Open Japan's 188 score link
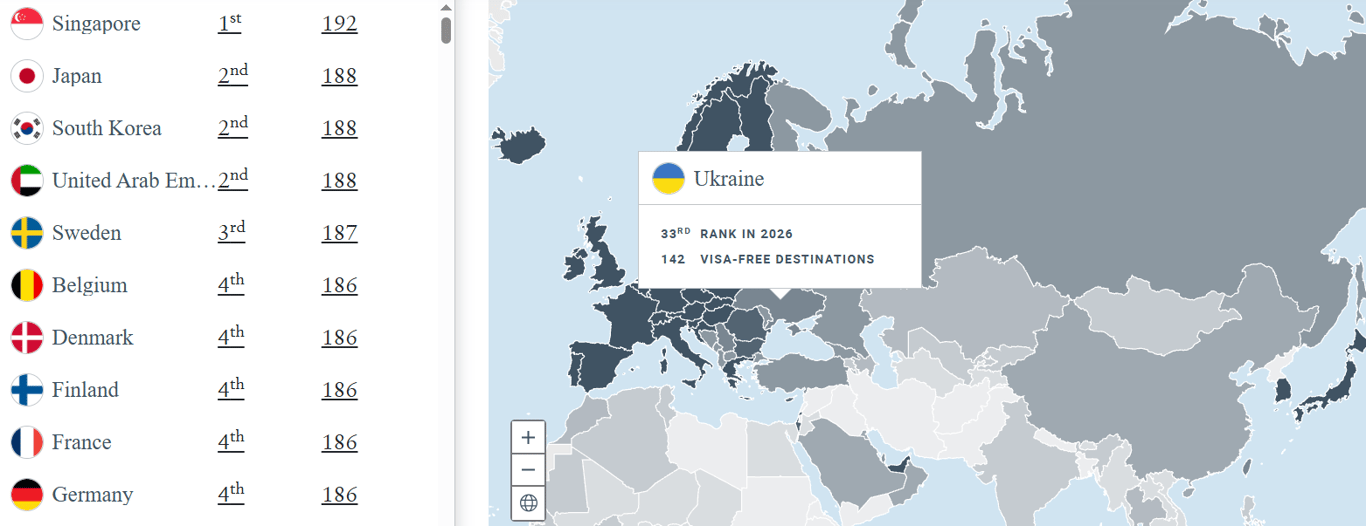This screenshot has height=526, width=1366. [340, 76]
